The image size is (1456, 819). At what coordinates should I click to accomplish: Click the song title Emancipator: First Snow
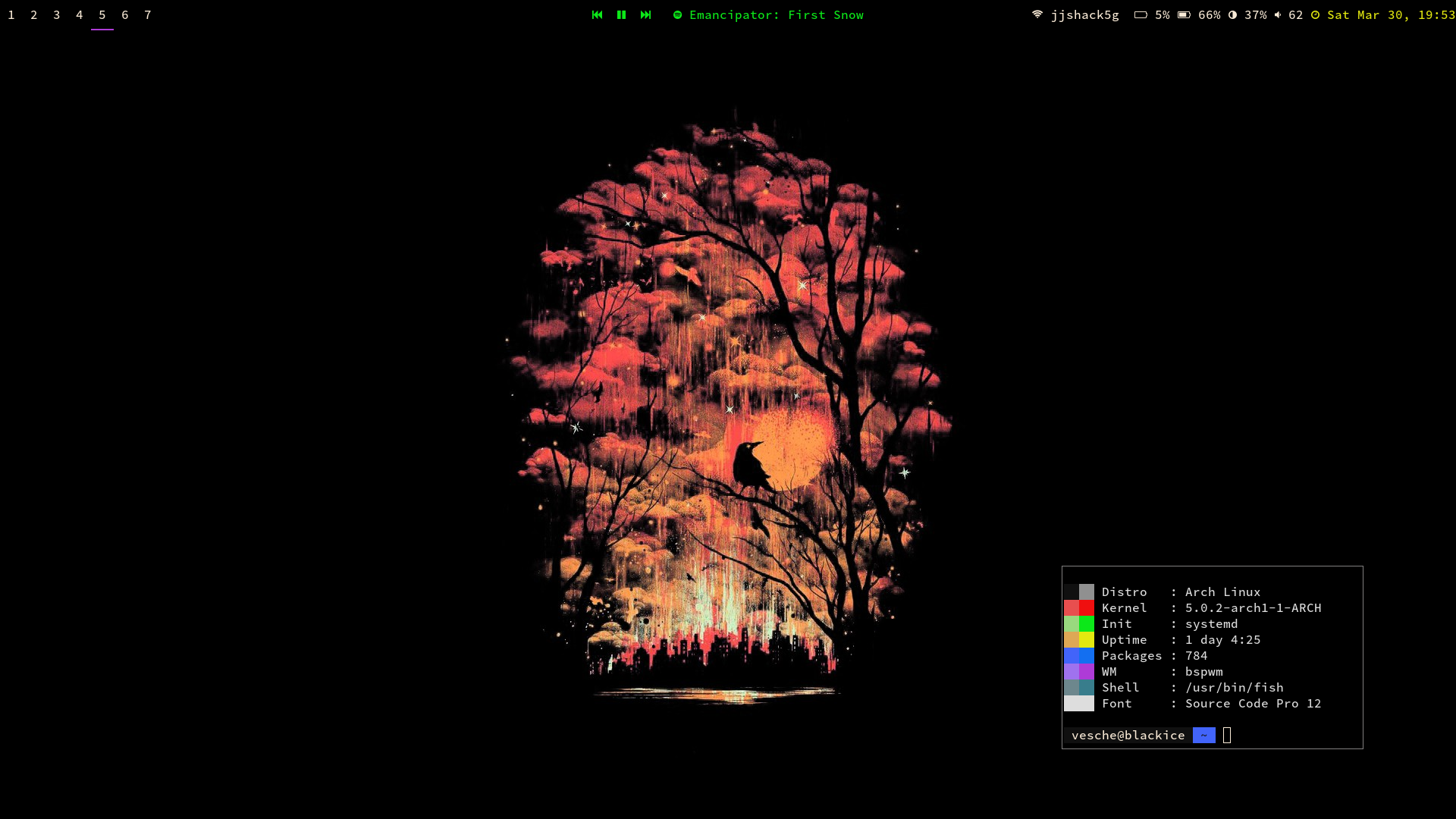pyautogui.click(x=776, y=15)
